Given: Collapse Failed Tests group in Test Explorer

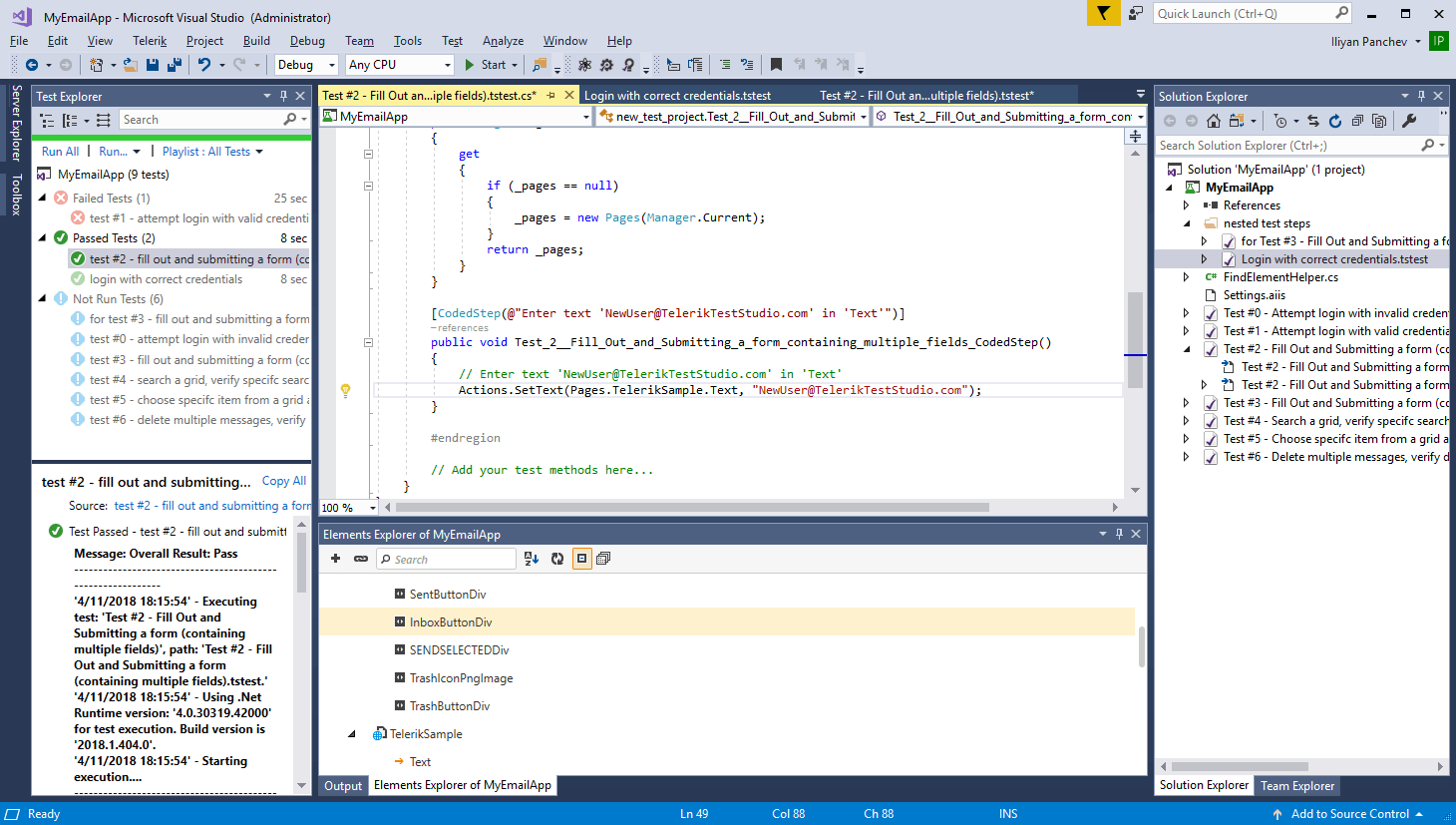Looking at the screenshot, I should click(42, 199).
